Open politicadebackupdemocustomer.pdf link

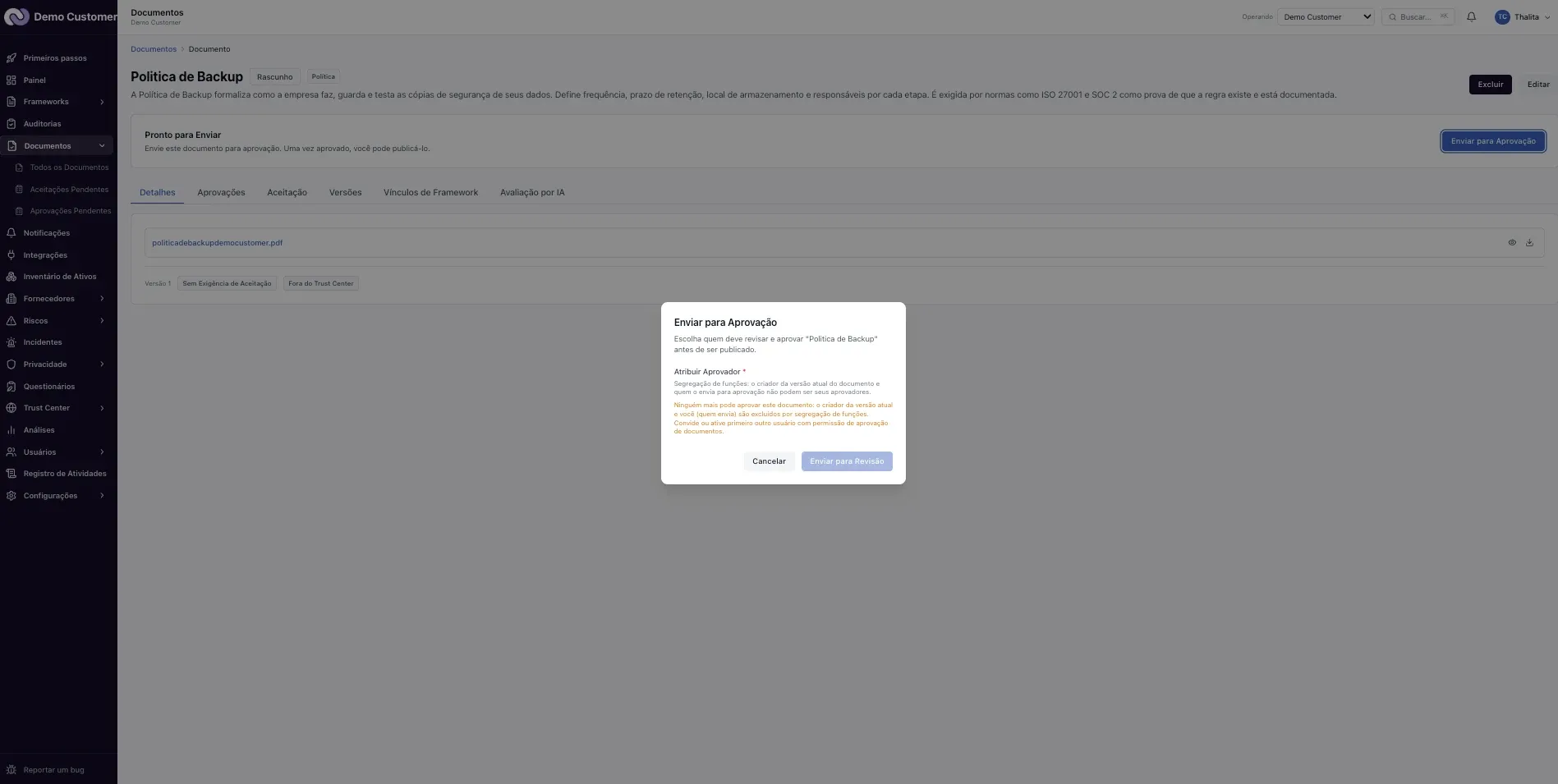tap(217, 243)
